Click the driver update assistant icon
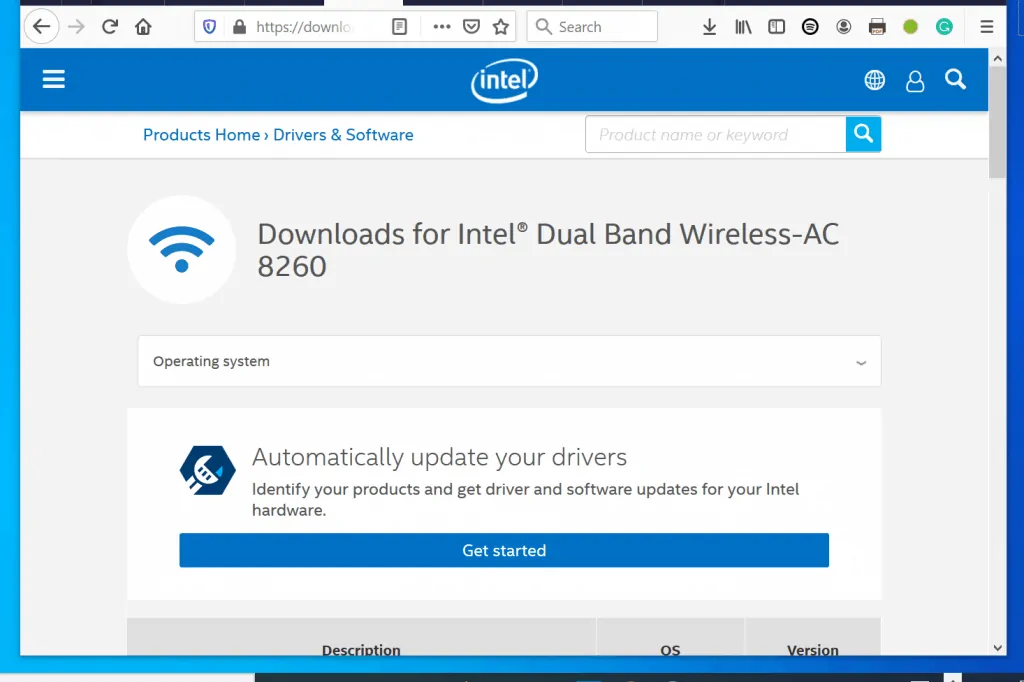1024x682 pixels. 208,470
